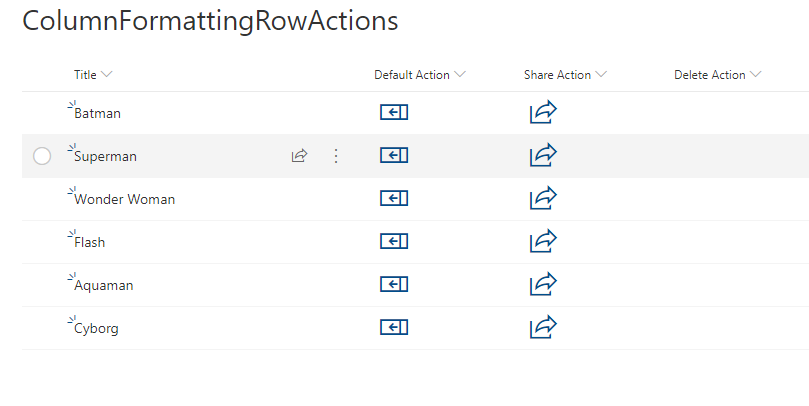Open the Delete Action column dropdown
This screenshot has height=406, width=809.
click(755, 75)
